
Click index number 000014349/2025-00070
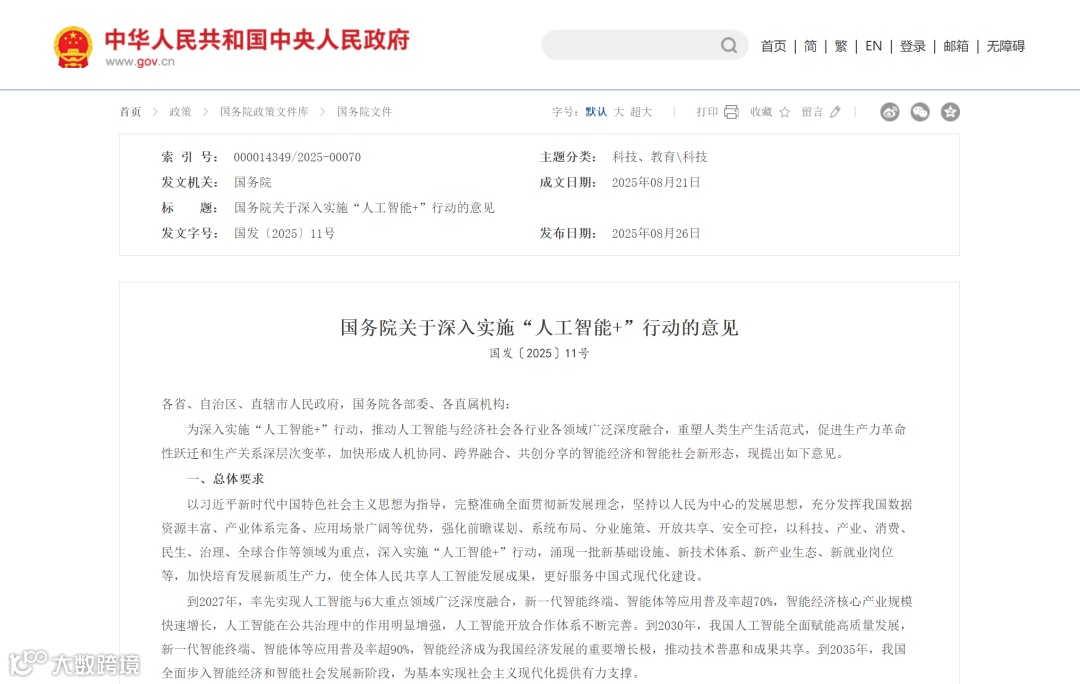(x=297, y=157)
